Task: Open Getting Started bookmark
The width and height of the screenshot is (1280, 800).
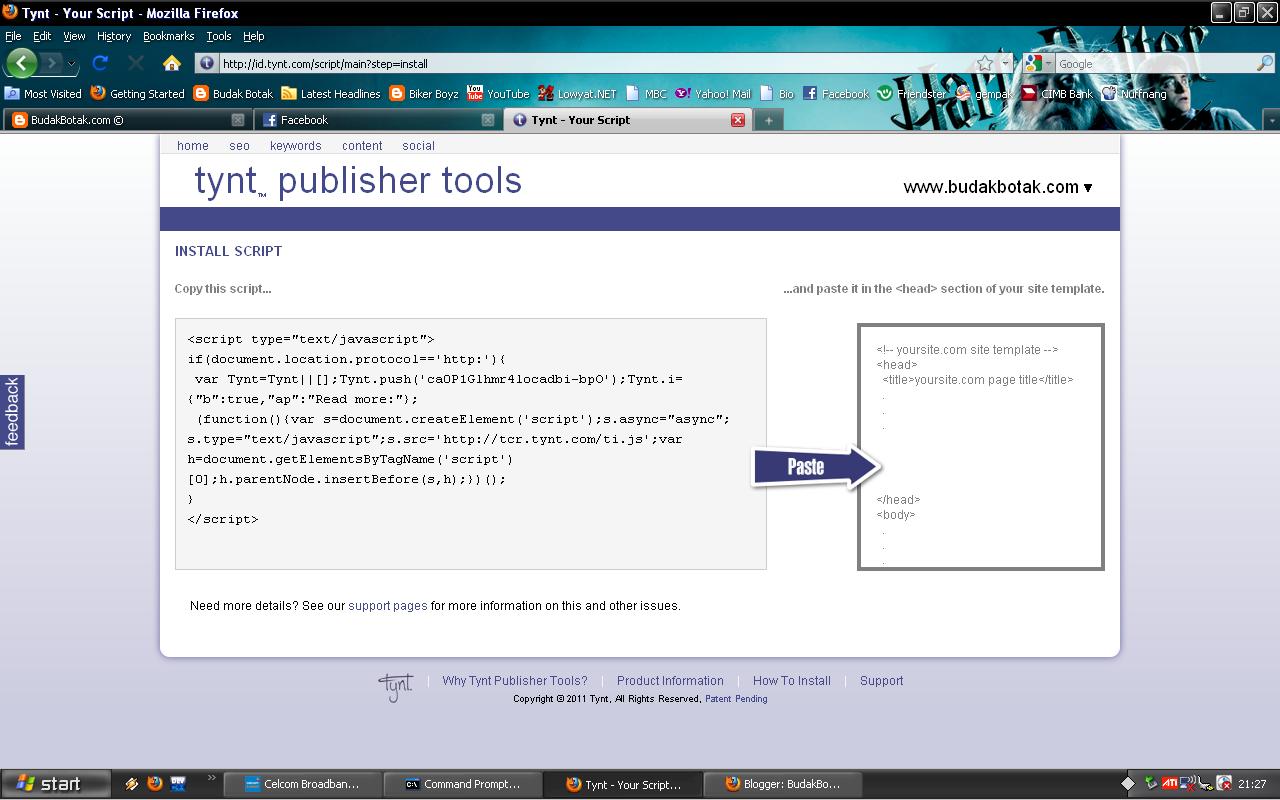Action: point(138,94)
